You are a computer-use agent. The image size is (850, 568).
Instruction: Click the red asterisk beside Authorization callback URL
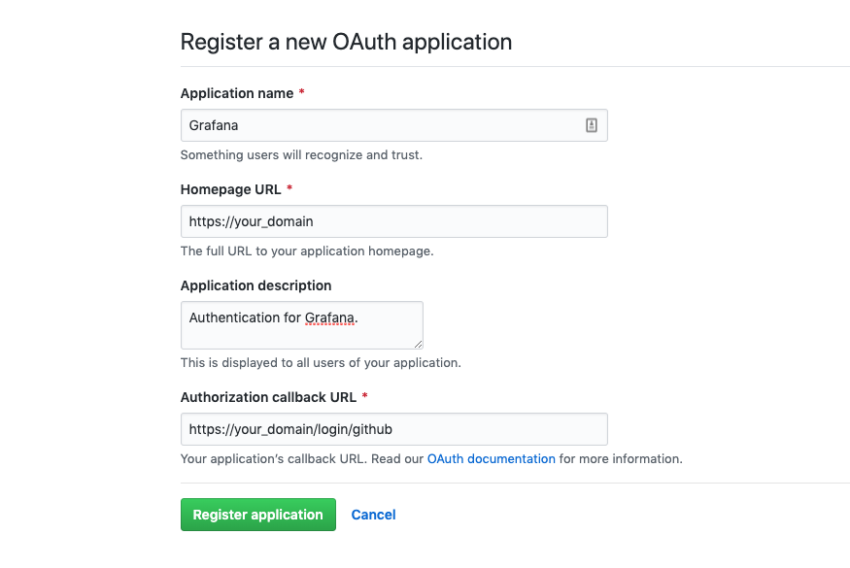pyautogui.click(x=365, y=396)
